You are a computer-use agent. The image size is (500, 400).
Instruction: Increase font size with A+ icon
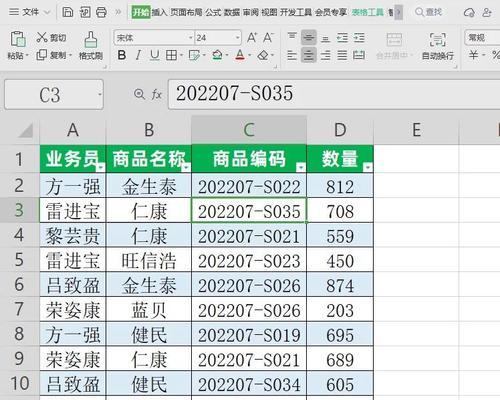(252, 37)
